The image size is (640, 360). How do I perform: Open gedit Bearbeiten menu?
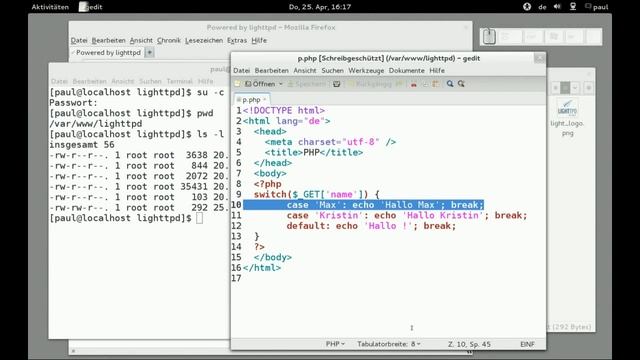271,71
